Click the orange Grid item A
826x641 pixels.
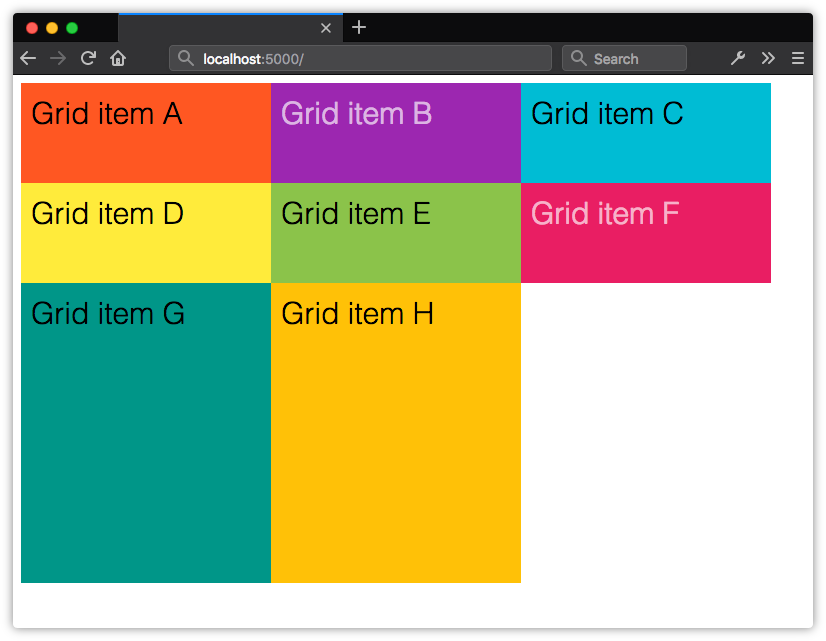(146, 133)
